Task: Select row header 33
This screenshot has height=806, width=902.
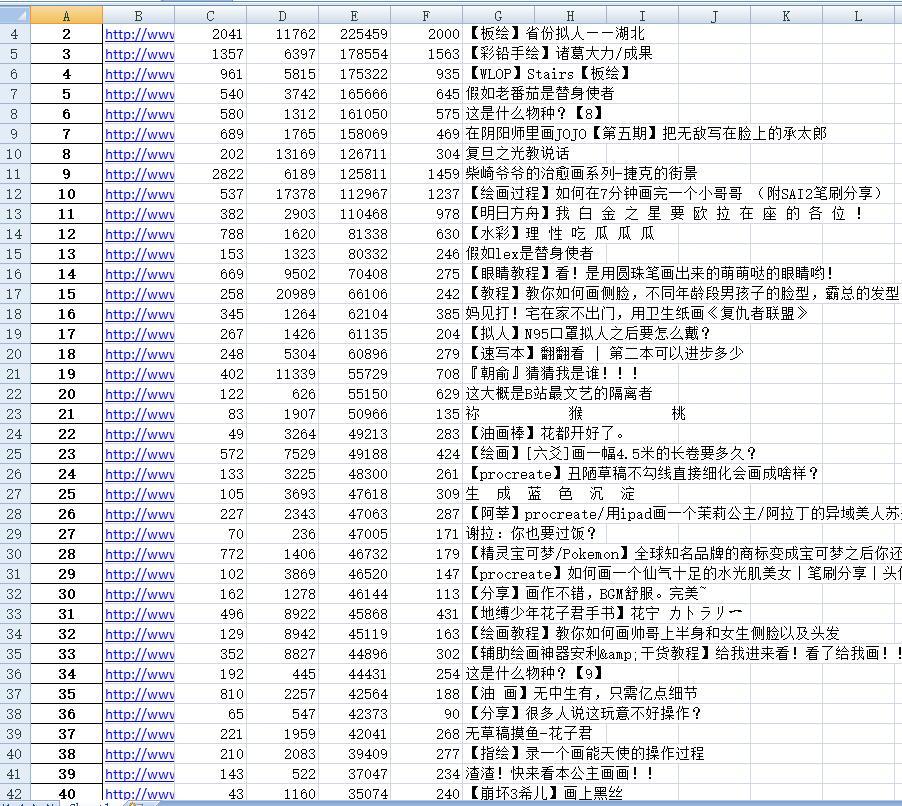Action: point(15,614)
